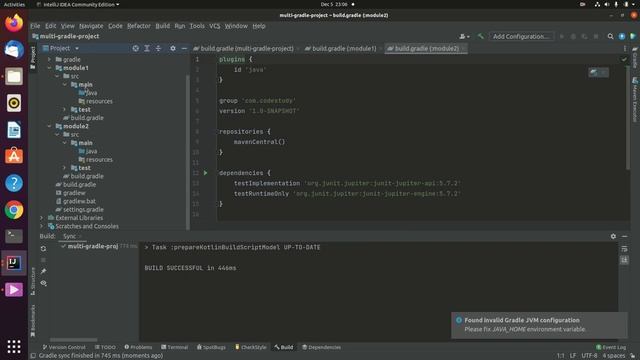Expand External Libraries node
This screenshot has height=360, width=640.
pos(42,218)
